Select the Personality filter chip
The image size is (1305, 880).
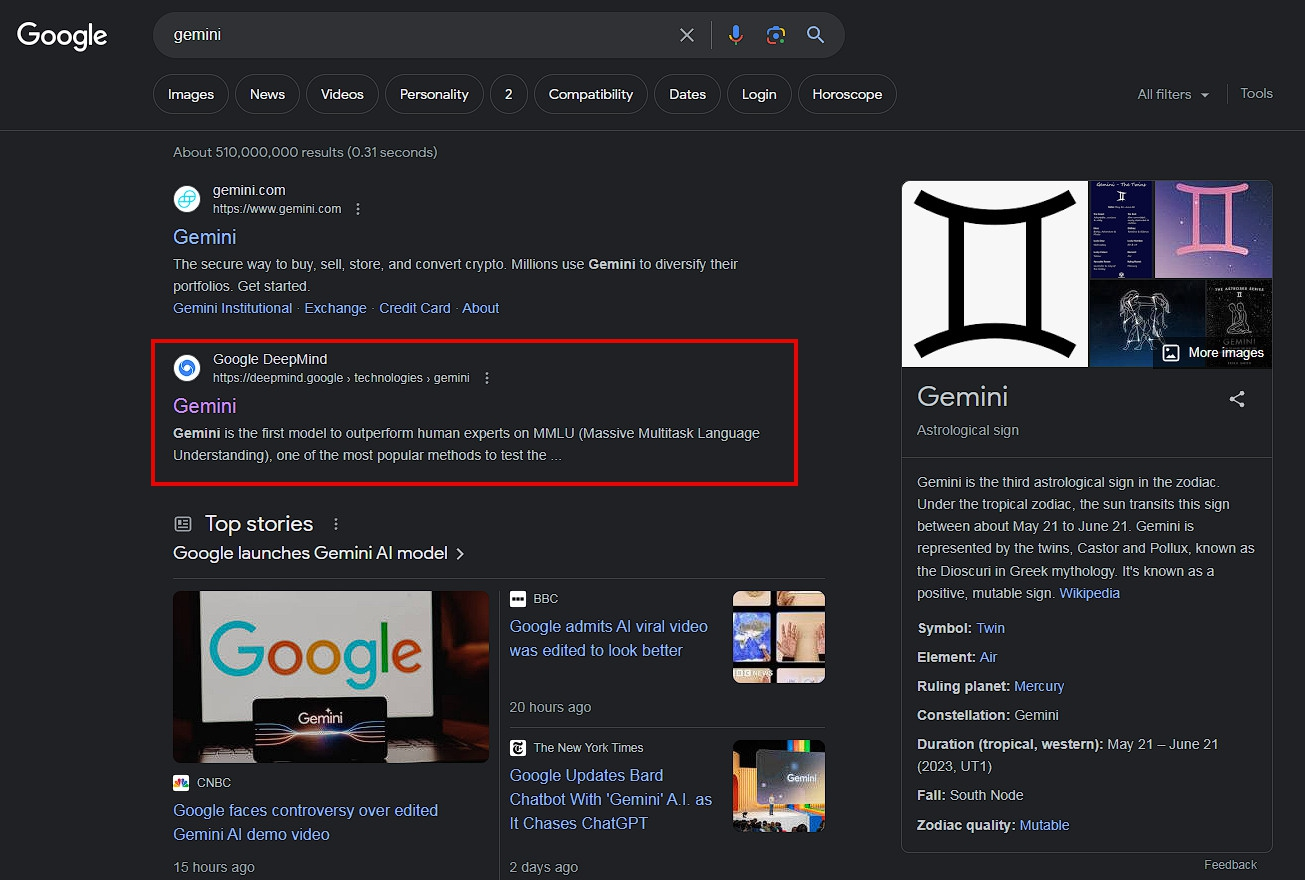coord(434,94)
